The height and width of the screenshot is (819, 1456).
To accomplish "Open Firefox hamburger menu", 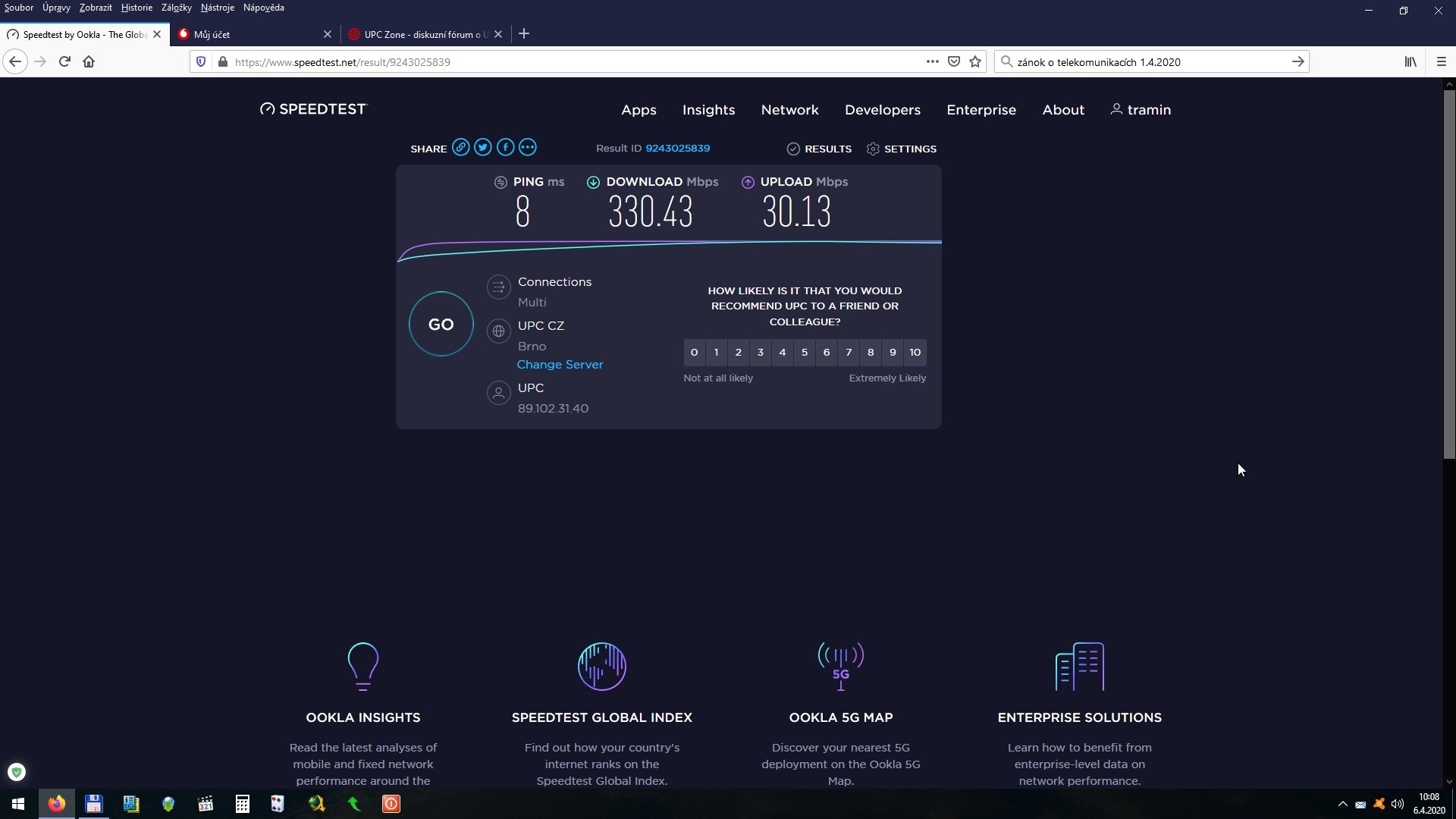I will pyautogui.click(x=1442, y=61).
